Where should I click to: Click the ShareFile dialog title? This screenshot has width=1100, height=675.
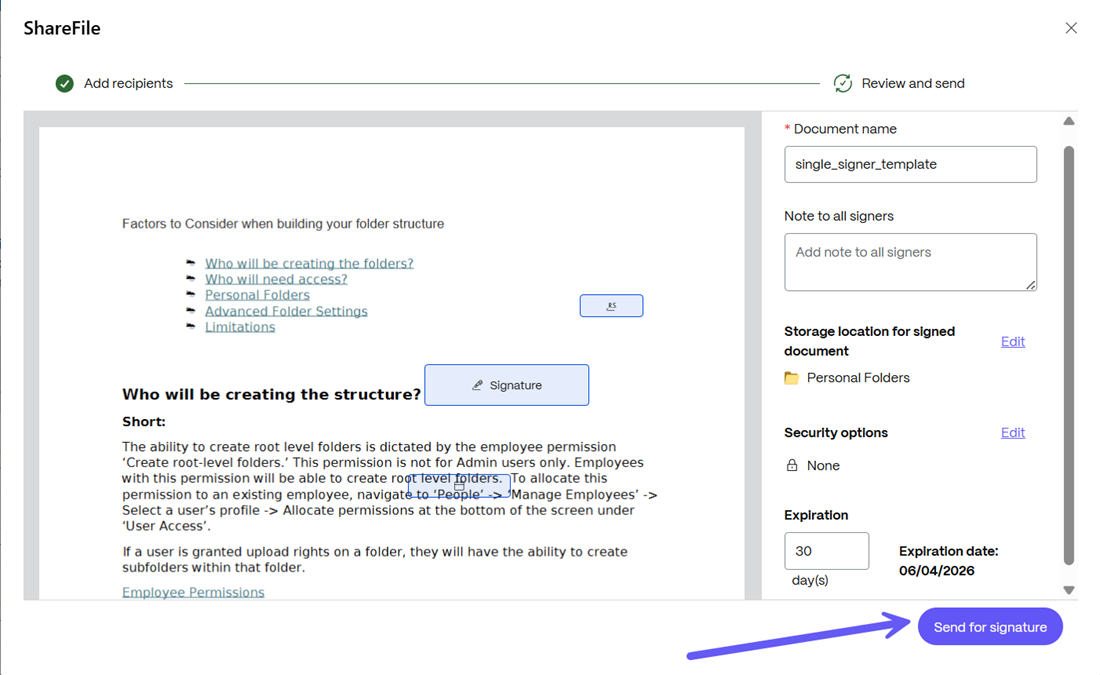point(62,28)
